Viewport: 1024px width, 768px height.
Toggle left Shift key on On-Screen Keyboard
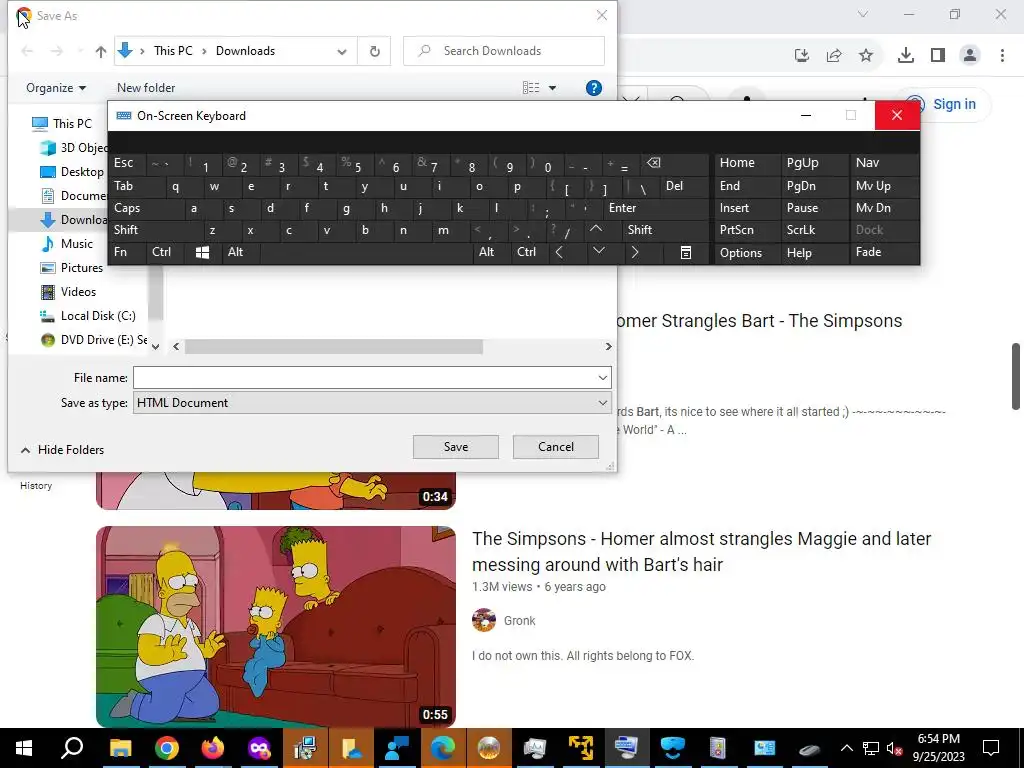pos(156,230)
